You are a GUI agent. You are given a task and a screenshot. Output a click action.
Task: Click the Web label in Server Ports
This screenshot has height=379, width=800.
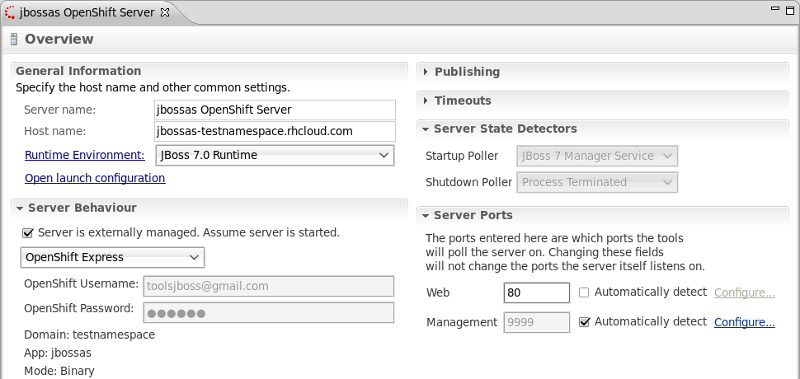(438, 293)
